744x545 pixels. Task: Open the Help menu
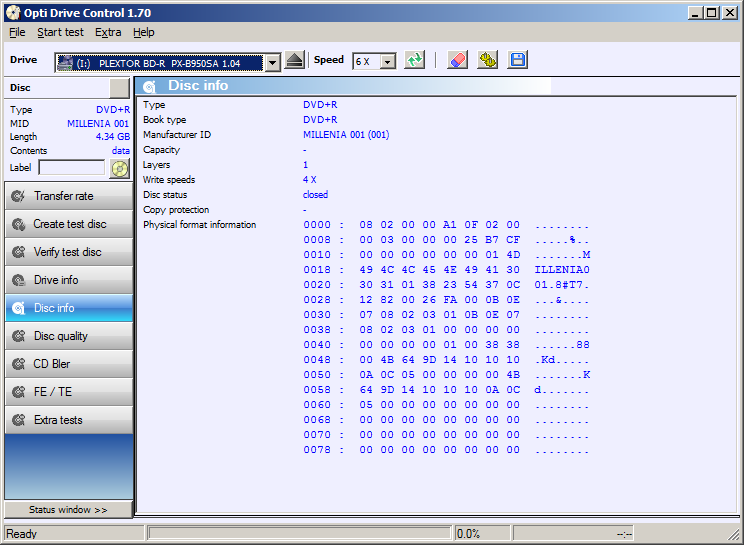pos(143,32)
